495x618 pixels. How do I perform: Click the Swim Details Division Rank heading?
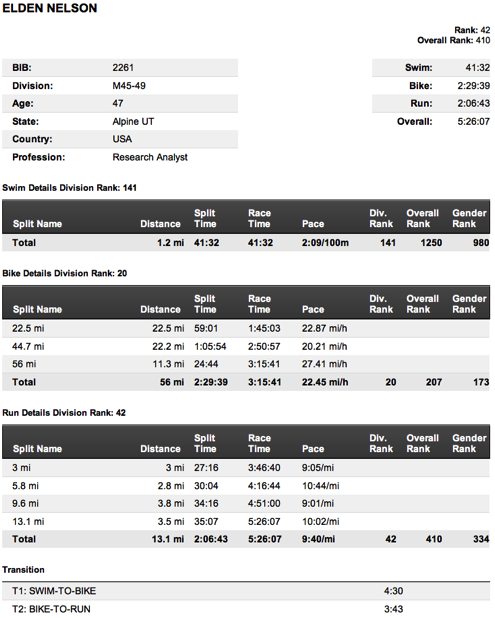click(x=69, y=188)
